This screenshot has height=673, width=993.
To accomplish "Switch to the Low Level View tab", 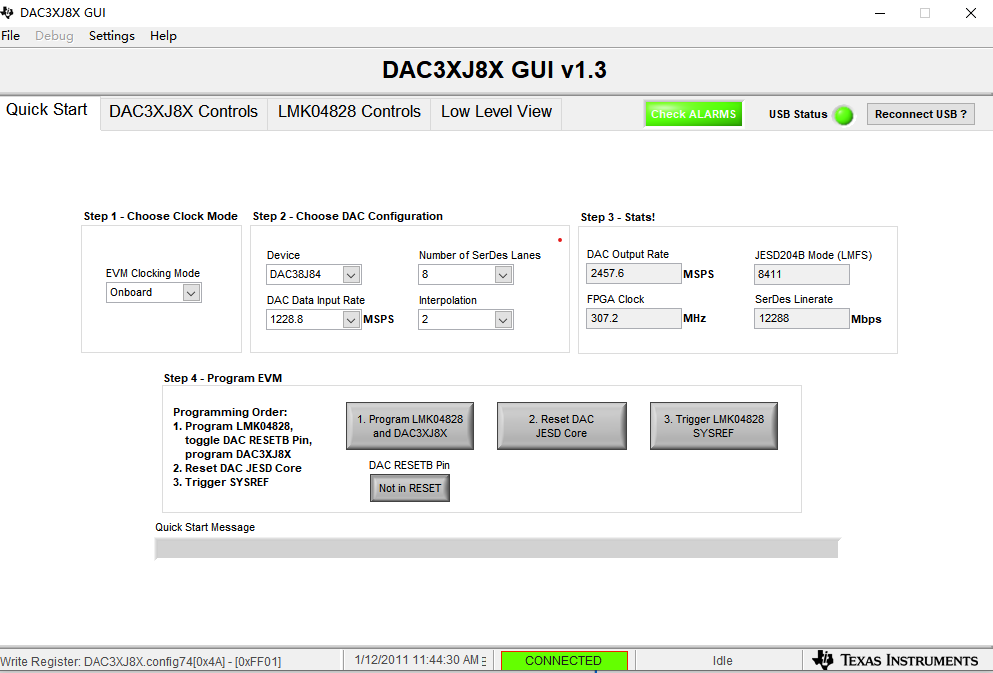I will pos(496,112).
